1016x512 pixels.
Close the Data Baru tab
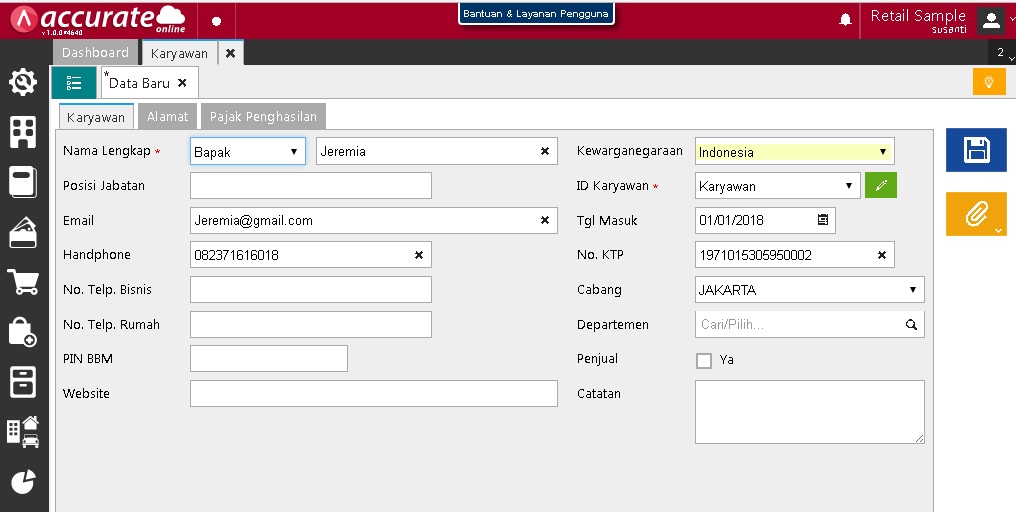[182, 83]
